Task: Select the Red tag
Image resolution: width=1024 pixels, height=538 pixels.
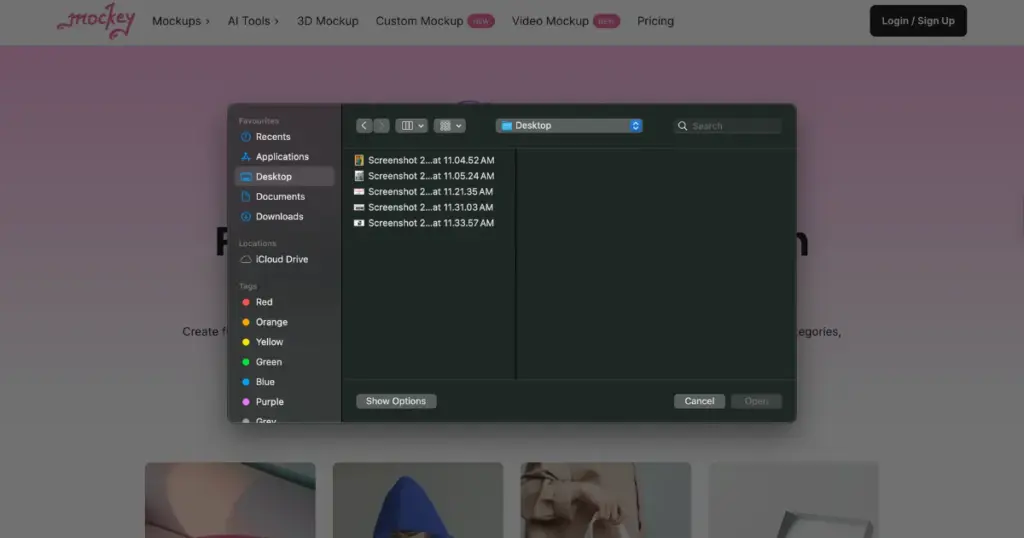Action: click(x=263, y=302)
